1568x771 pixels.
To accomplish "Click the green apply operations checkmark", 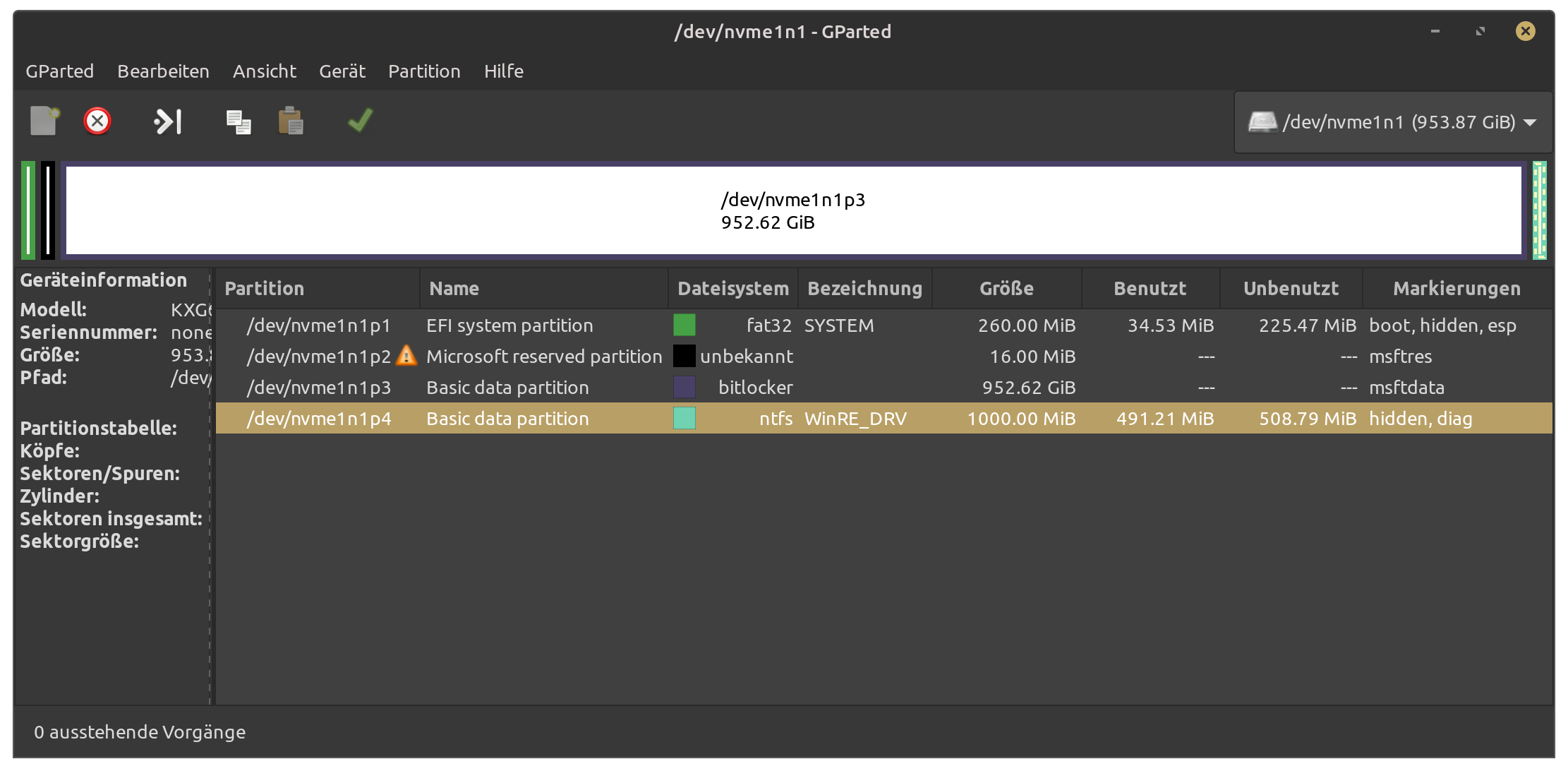I will tap(360, 120).
